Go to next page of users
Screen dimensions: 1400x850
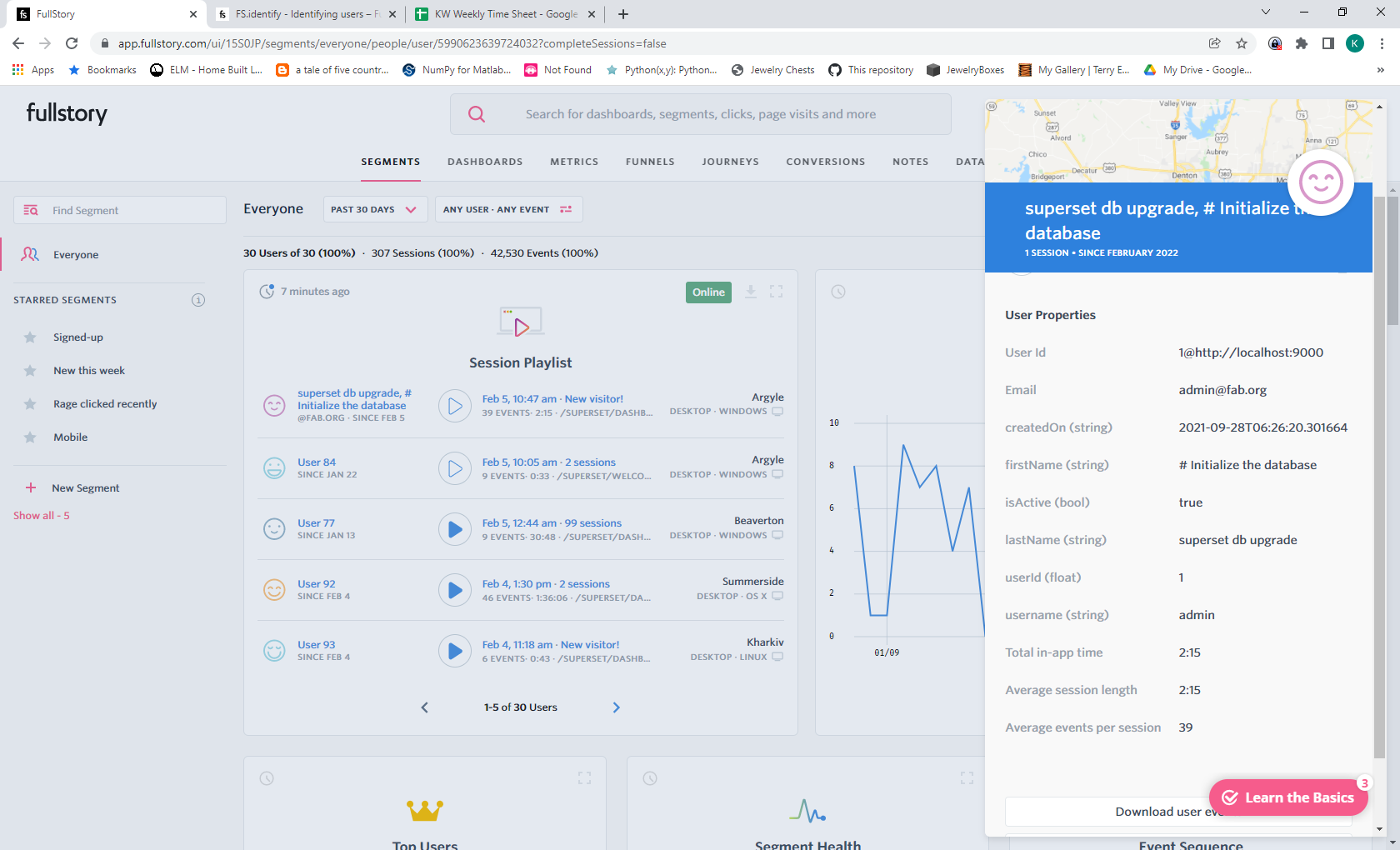(617, 707)
